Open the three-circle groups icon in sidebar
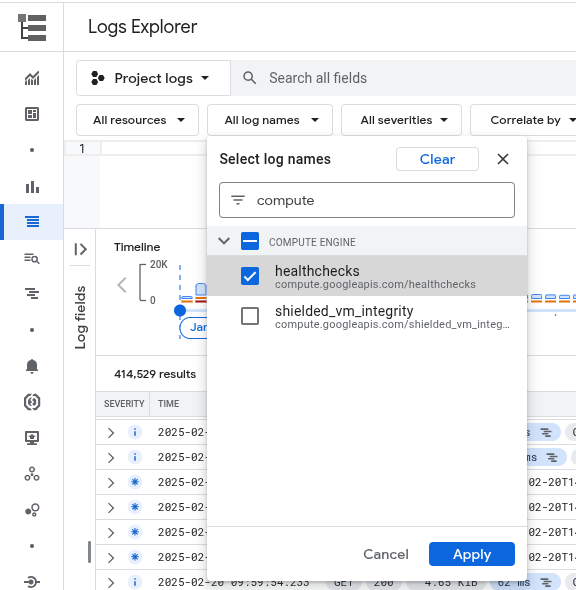 point(32,474)
